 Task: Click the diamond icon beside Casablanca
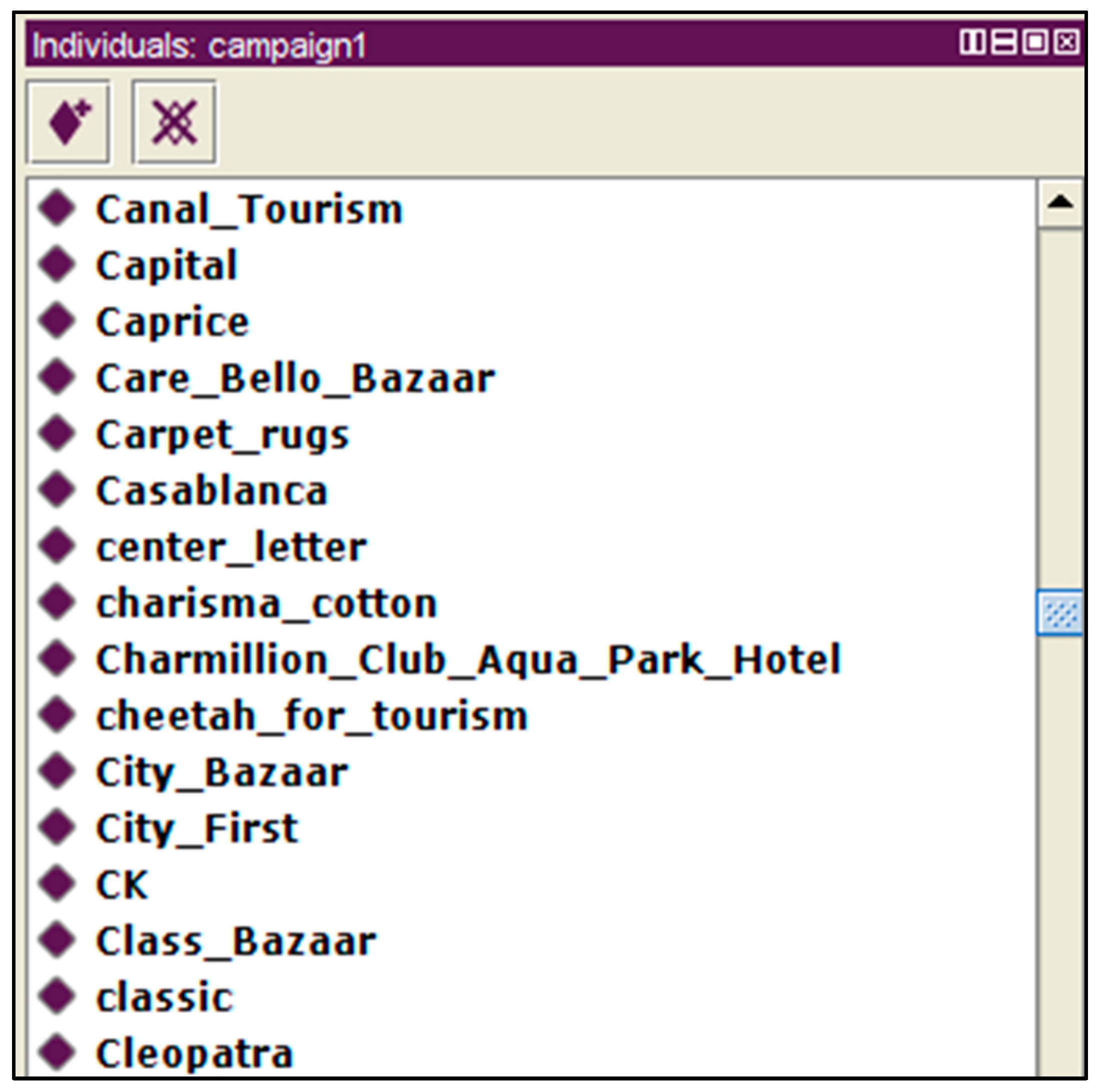pos(57,490)
